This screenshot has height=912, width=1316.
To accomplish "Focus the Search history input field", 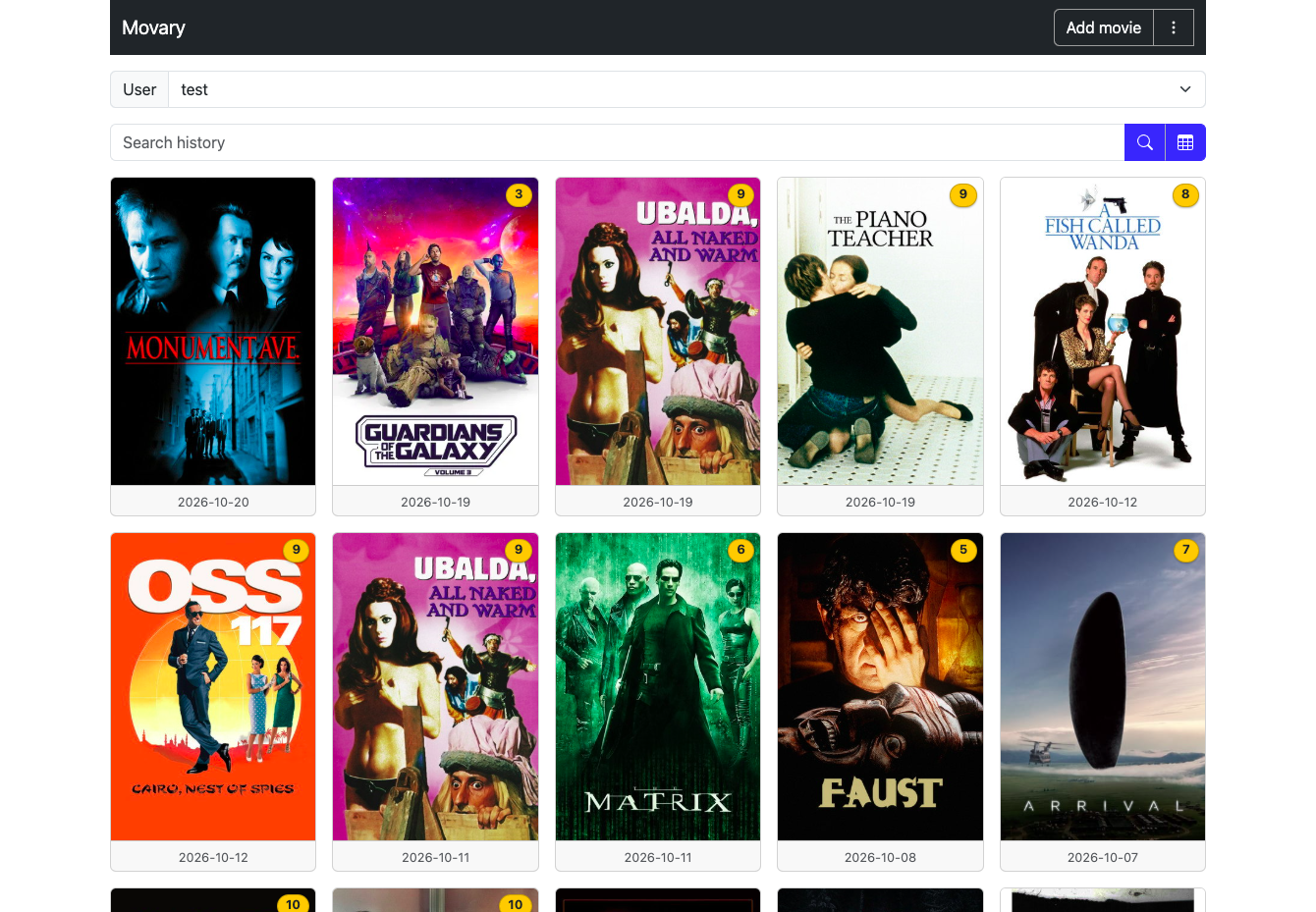I will click(x=617, y=142).
